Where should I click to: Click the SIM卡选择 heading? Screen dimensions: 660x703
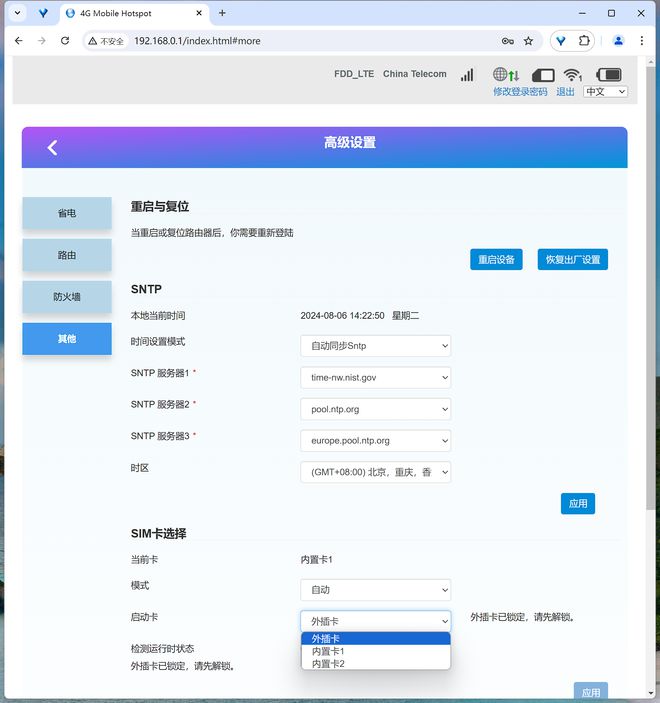point(158,534)
